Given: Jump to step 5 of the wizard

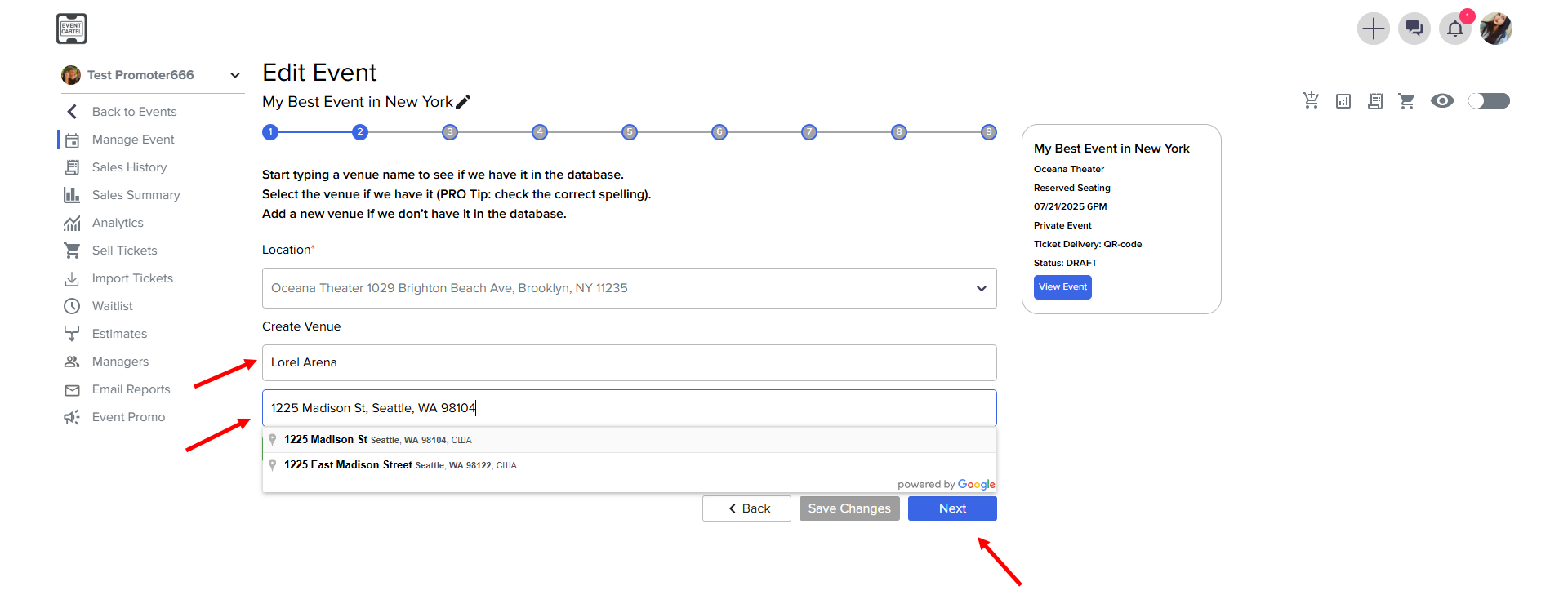Looking at the screenshot, I should pos(630,132).
